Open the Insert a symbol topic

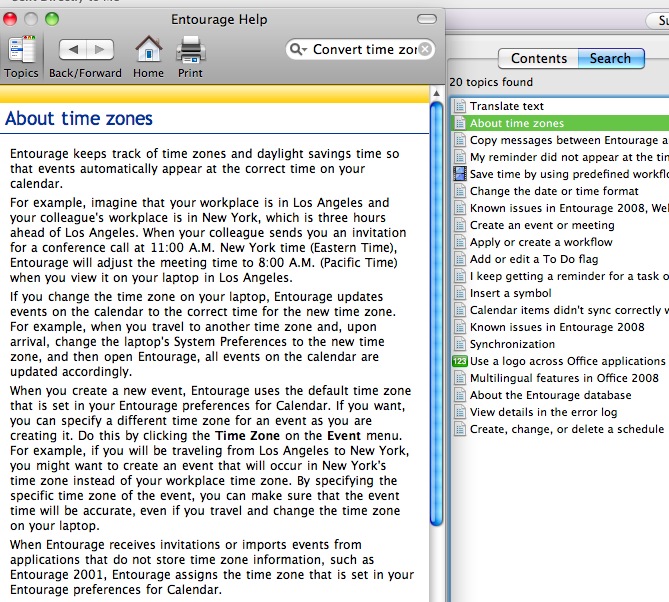tap(560, 293)
